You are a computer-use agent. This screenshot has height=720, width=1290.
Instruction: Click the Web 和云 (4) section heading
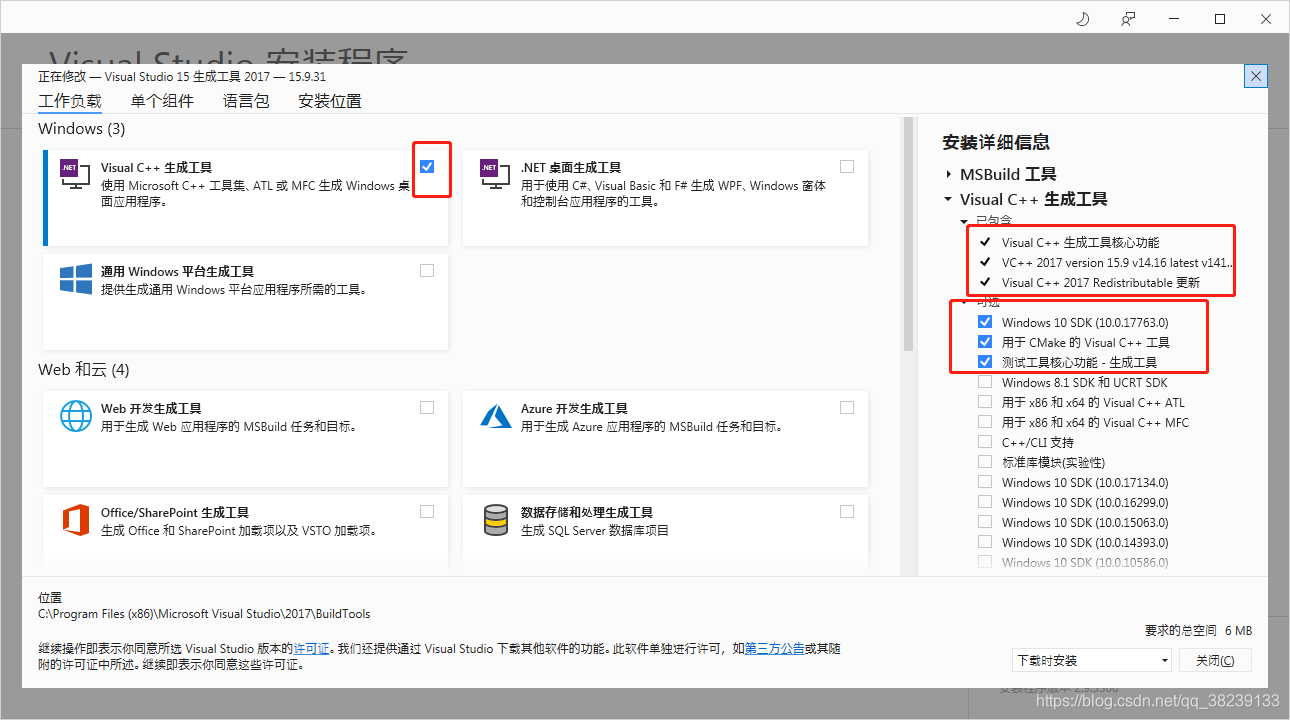84,370
